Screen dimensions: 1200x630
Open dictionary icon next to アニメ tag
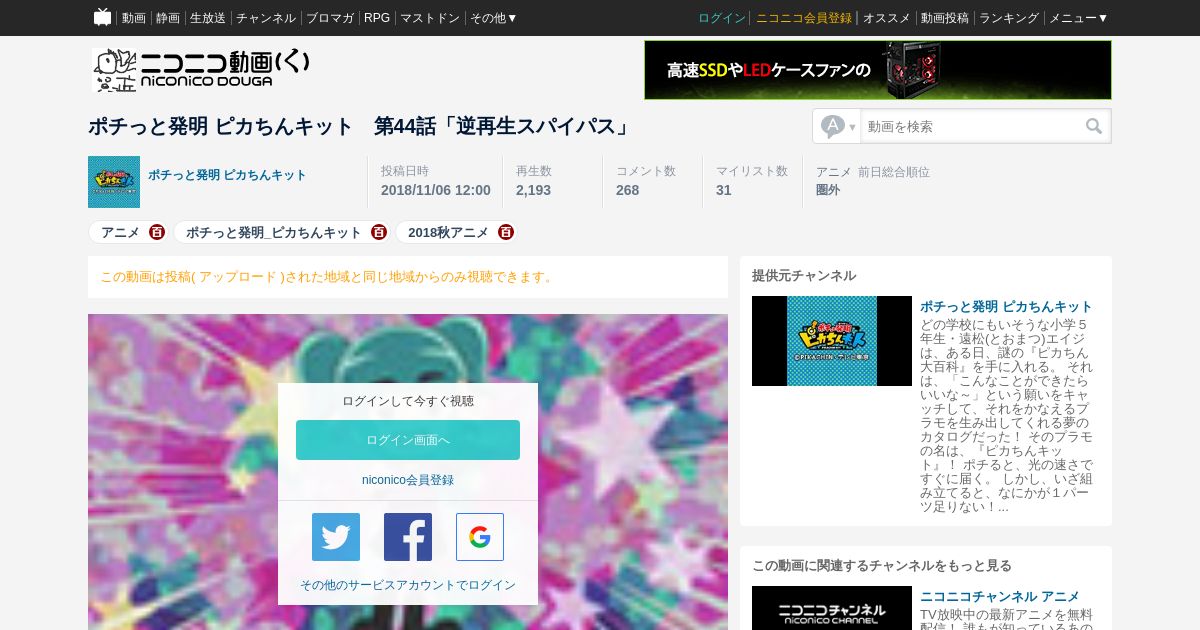coord(157,232)
